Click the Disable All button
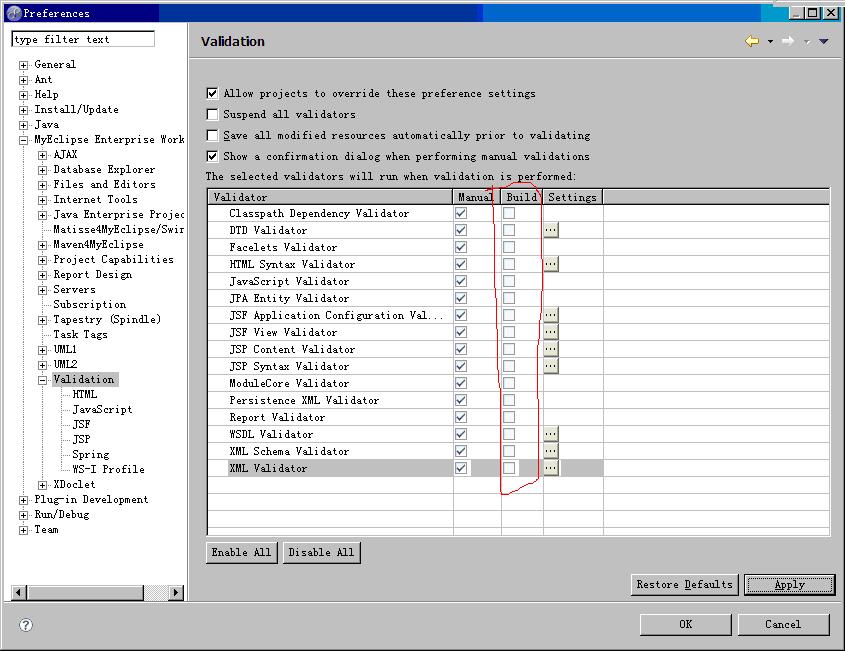The image size is (845, 651). 320,552
